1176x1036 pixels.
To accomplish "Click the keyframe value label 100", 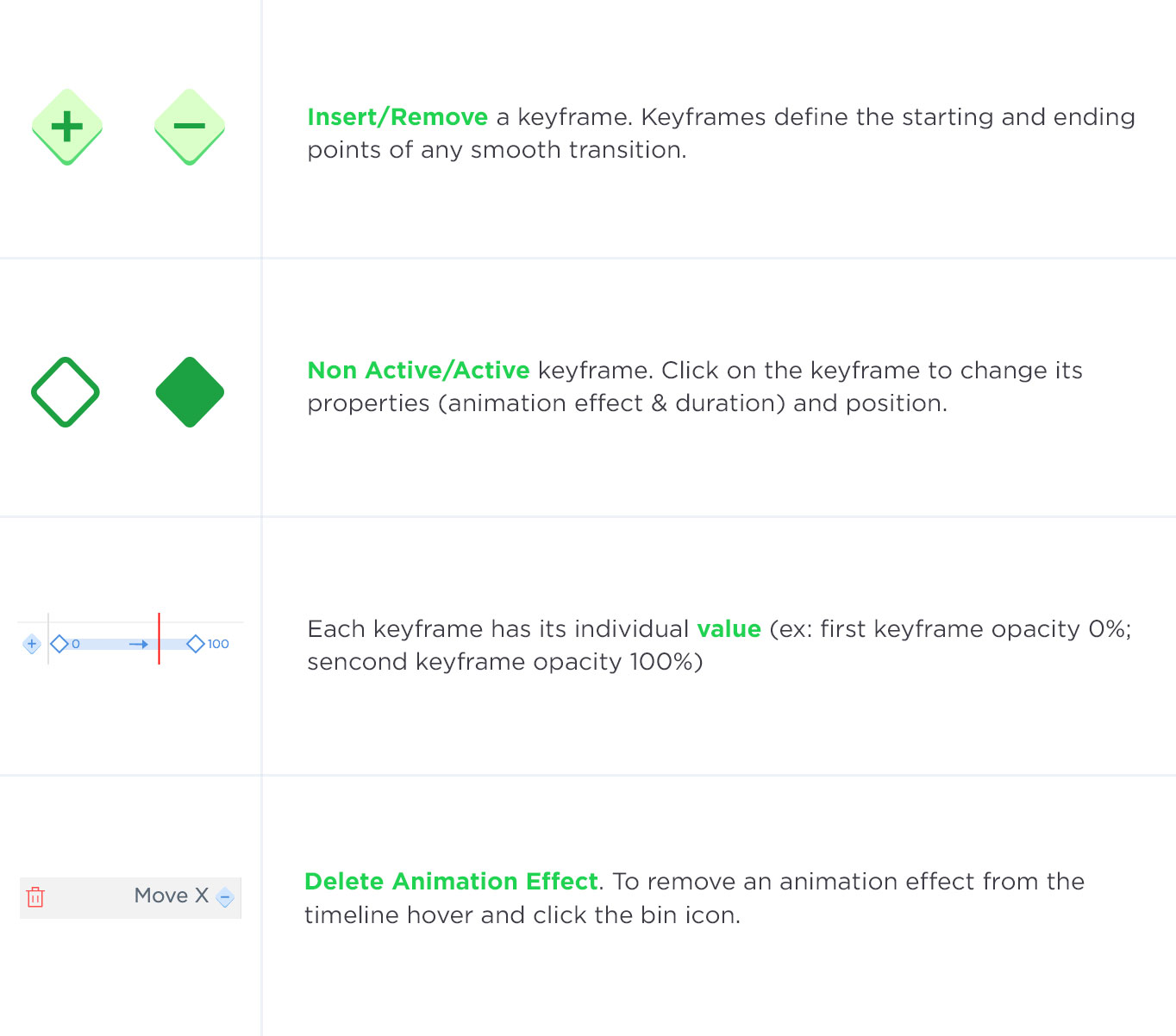I will point(218,644).
